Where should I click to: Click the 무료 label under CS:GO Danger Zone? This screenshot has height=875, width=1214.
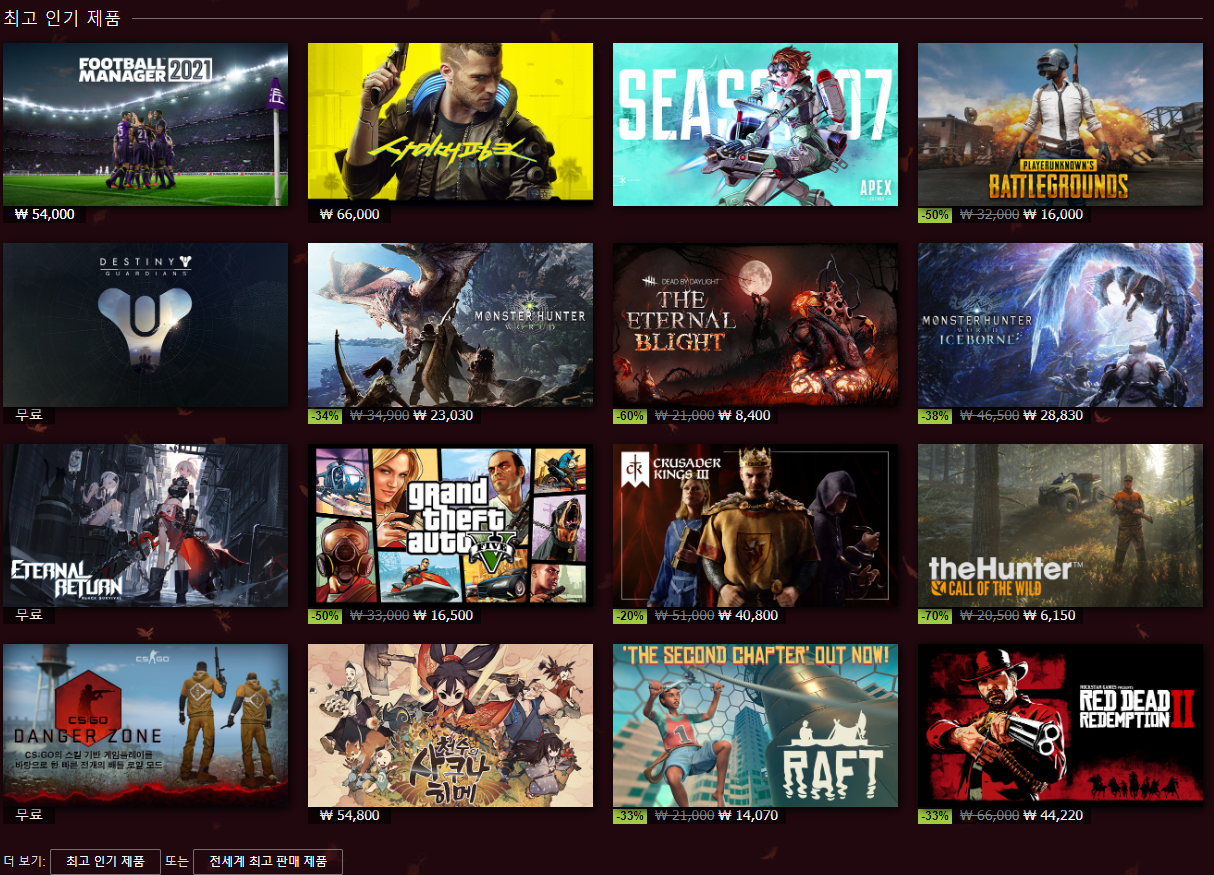point(29,815)
